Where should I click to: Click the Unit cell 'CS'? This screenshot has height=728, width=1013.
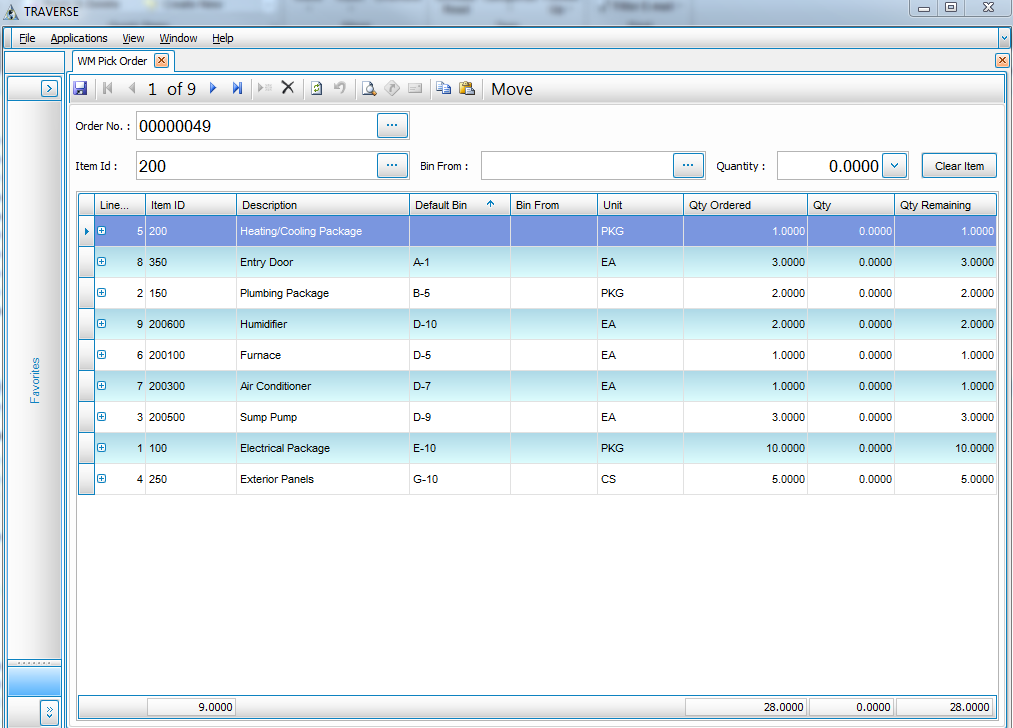point(640,479)
